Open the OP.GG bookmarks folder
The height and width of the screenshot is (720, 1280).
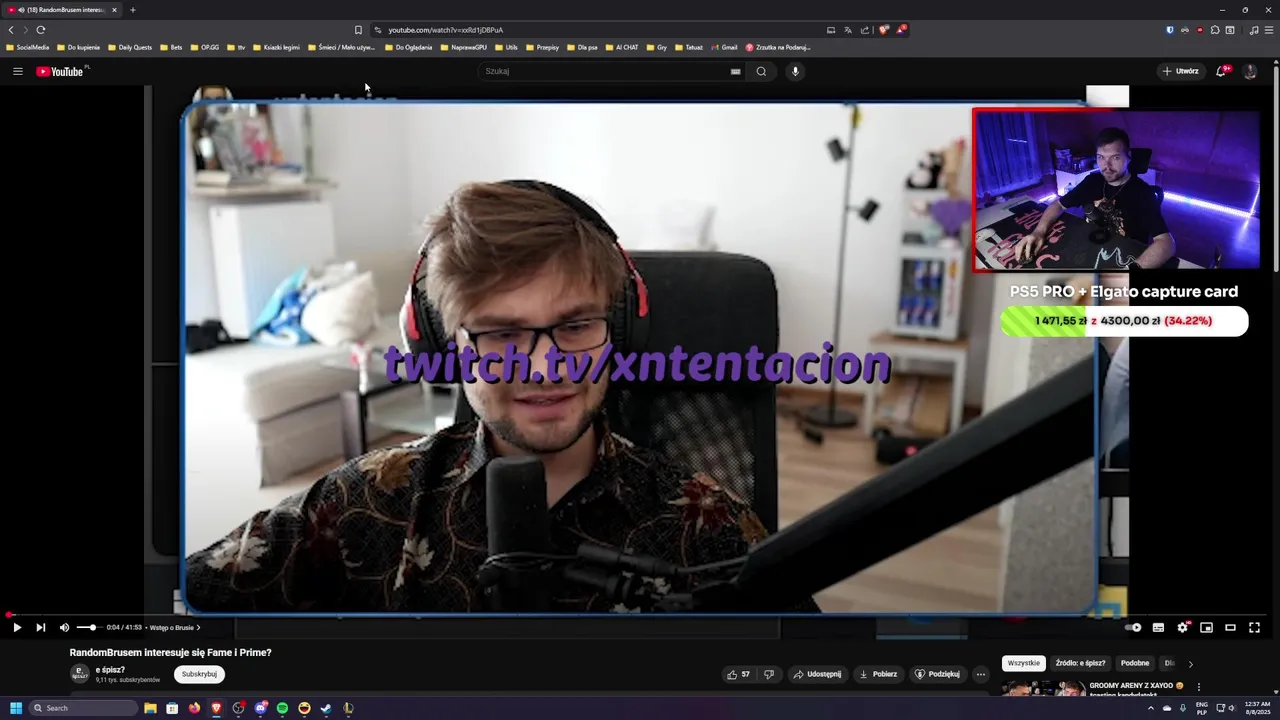205,47
